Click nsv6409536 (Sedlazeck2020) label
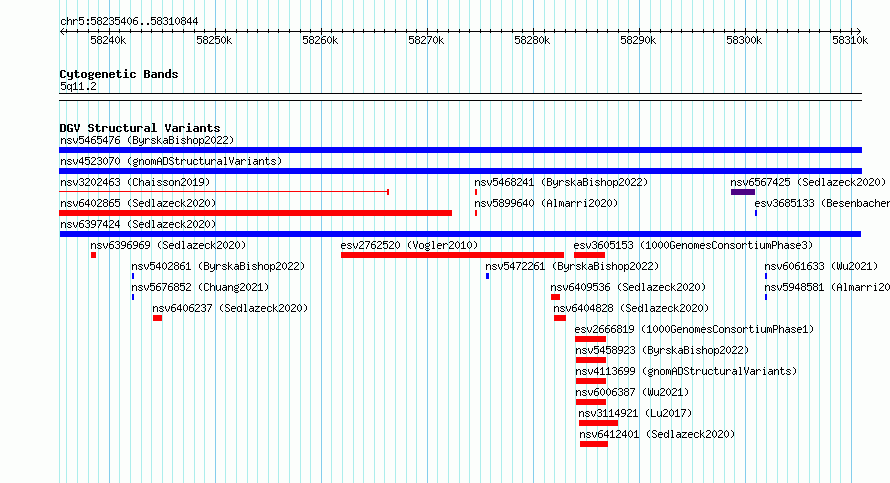Screen dimensions: 890x483 point(628,287)
